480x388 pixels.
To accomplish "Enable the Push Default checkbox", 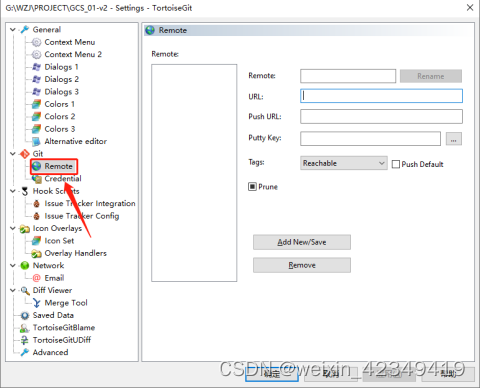I will pyautogui.click(x=396, y=164).
